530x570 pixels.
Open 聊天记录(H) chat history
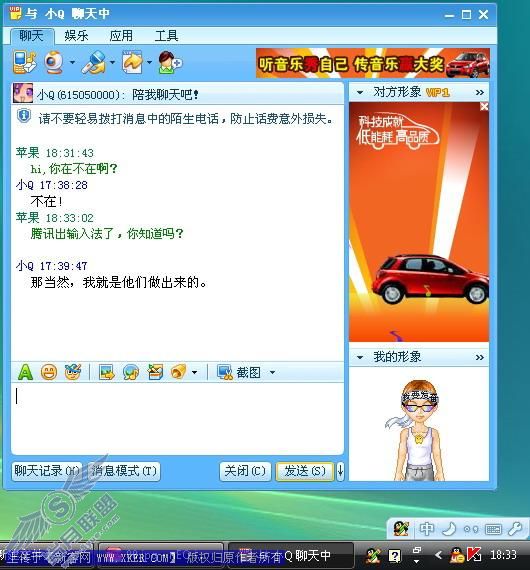(x=46, y=471)
